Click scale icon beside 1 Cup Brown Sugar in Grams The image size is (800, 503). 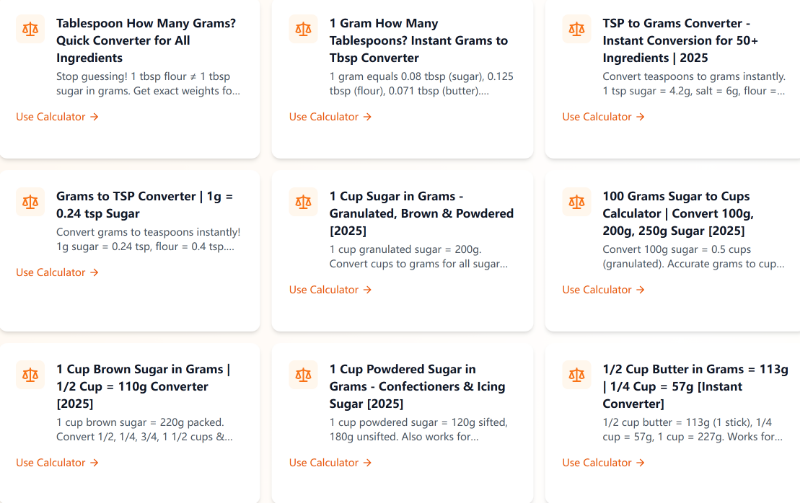click(30, 375)
